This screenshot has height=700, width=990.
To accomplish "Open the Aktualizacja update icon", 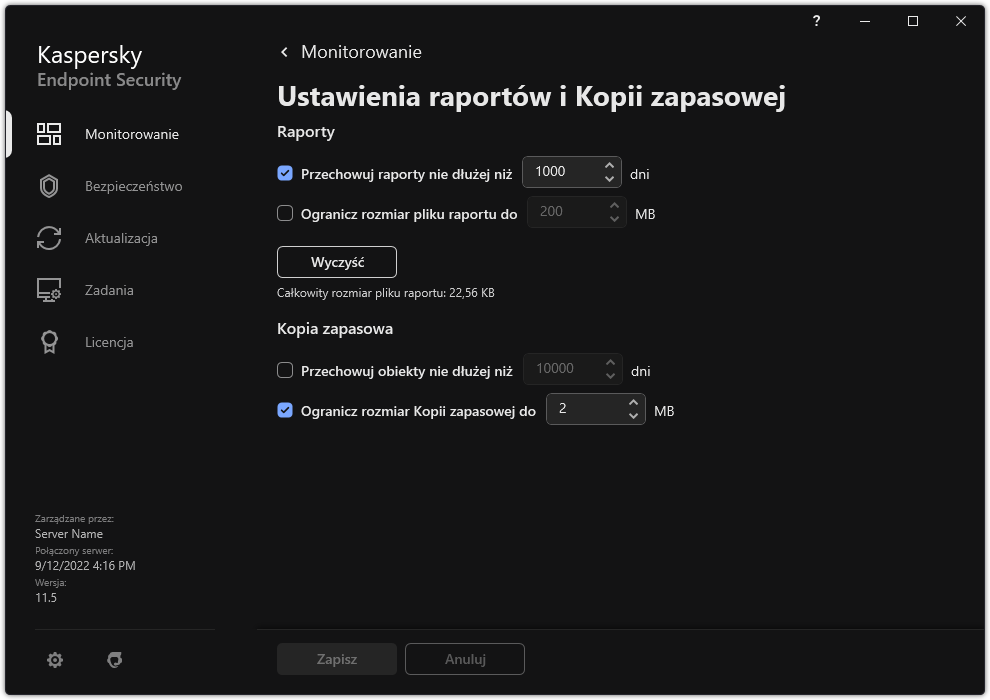I will pyautogui.click(x=48, y=238).
